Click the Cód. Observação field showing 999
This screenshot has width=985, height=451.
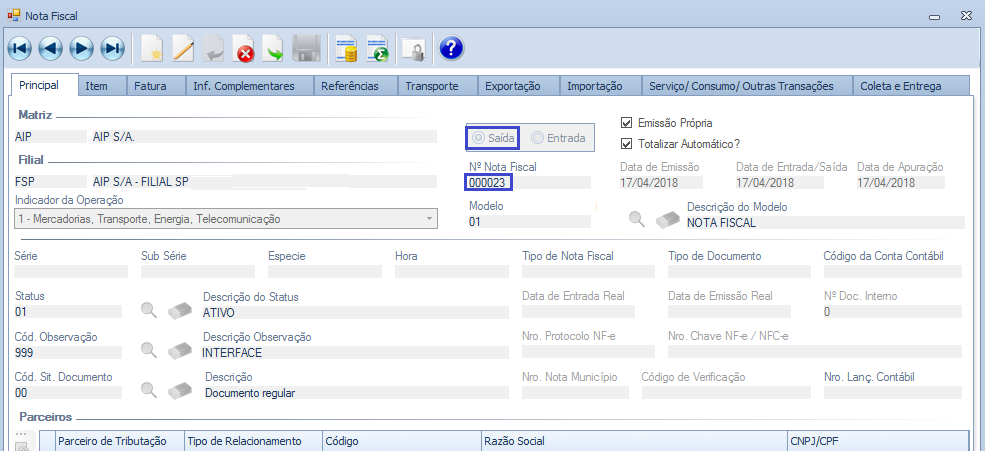click(x=68, y=352)
